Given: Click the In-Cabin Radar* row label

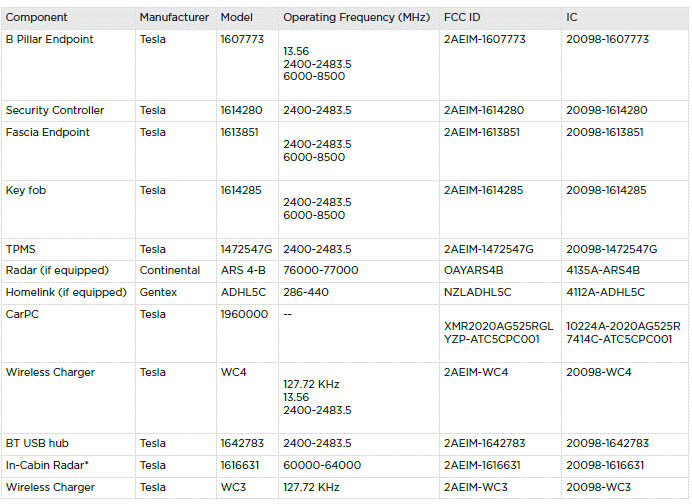Looking at the screenshot, I should 47,466.
